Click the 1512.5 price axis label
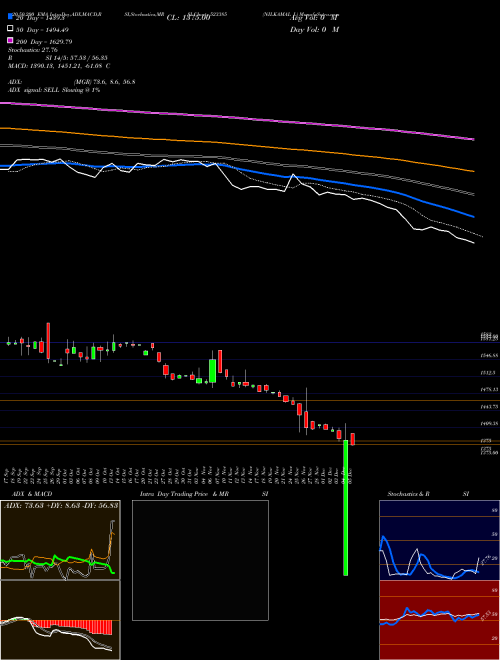500x660 pixels. tap(489, 373)
